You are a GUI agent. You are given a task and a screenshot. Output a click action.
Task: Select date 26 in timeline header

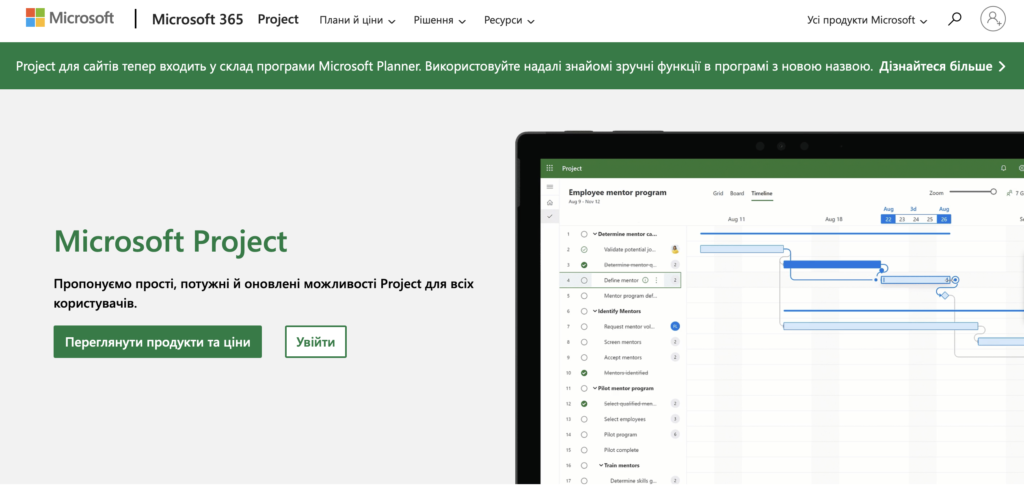pyautogui.click(x=944, y=219)
